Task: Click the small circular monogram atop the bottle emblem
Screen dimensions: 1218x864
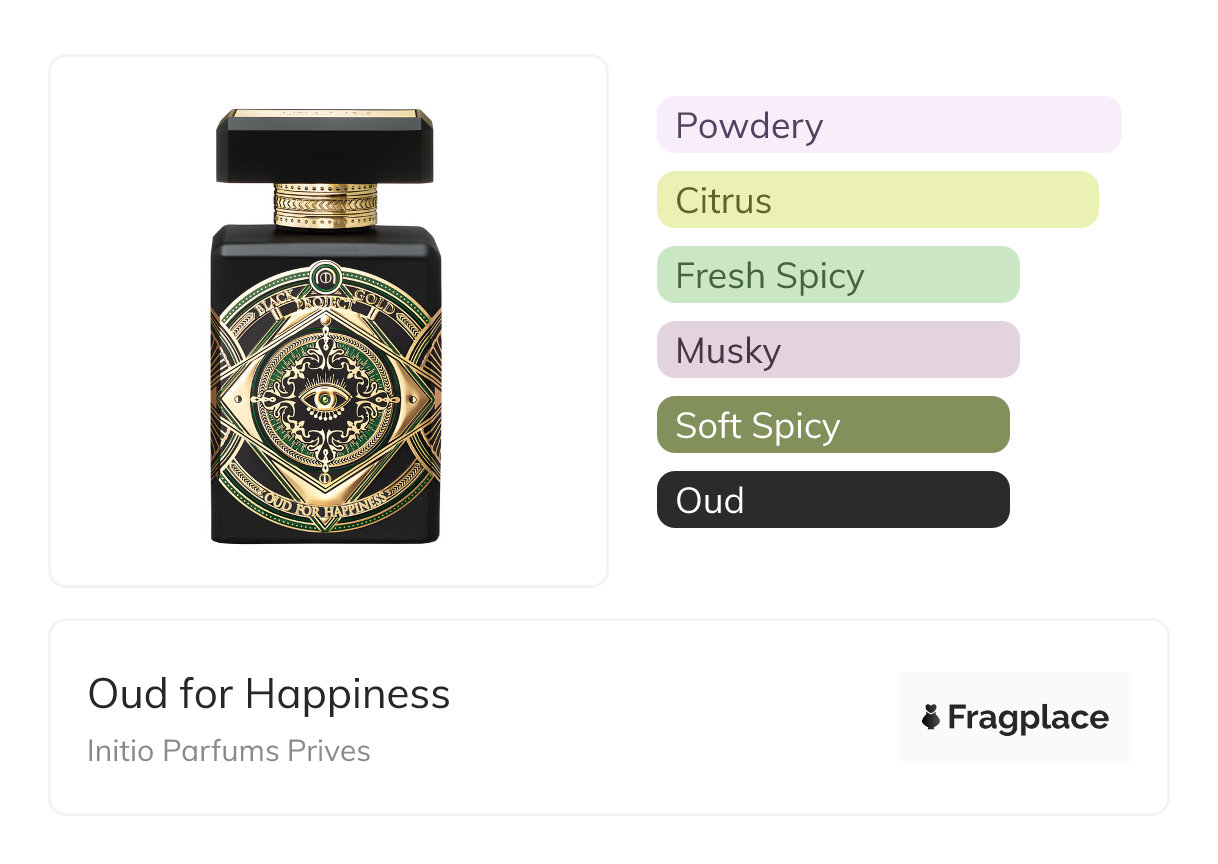Action: pyautogui.click(x=325, y=274)
